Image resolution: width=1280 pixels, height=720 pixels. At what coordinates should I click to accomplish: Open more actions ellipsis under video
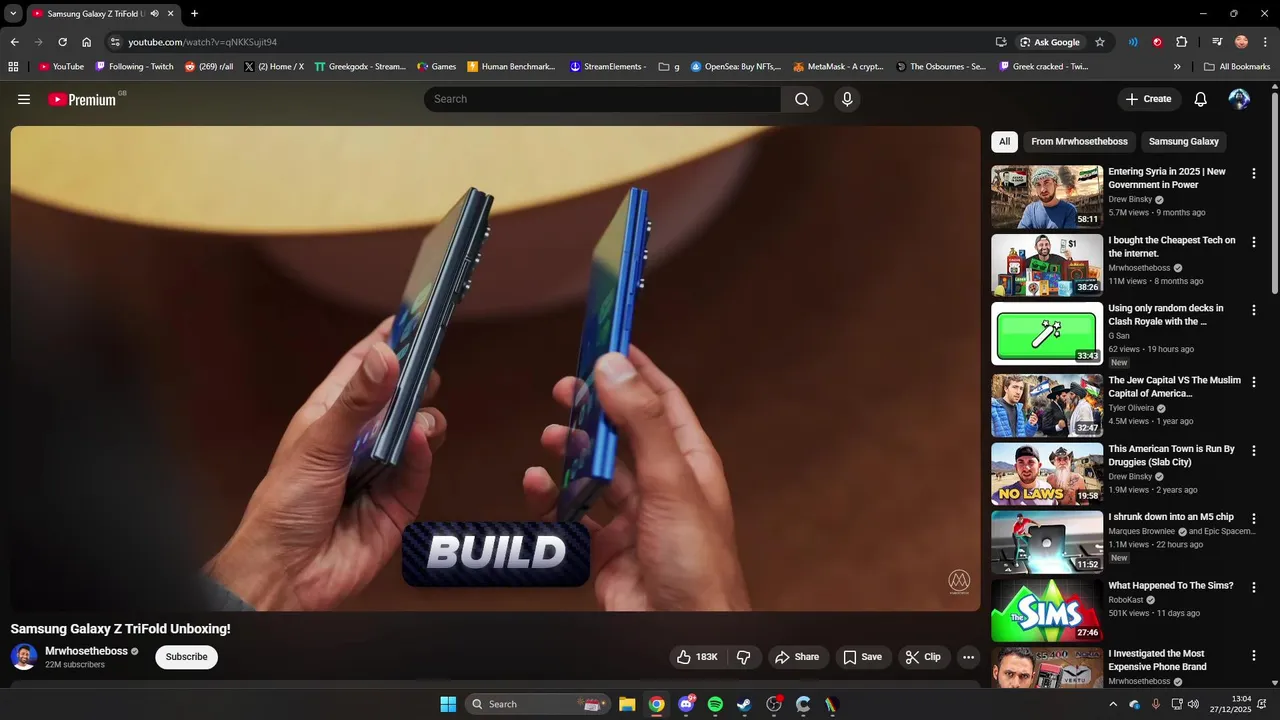tap(968, 657)
